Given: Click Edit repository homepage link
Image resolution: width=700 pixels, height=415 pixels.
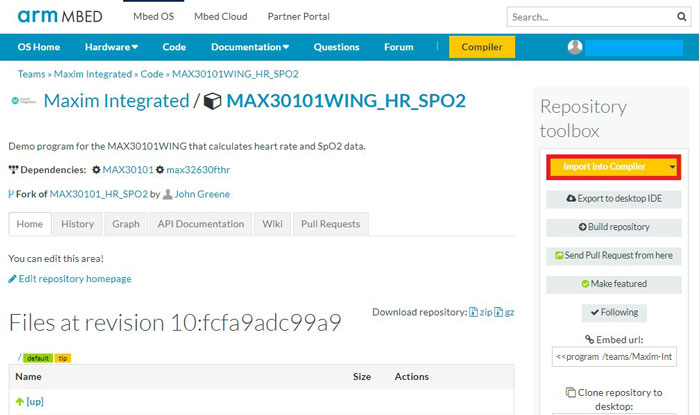Looking at the screenshot, I should pyautogui.click(x=75, y=279).
